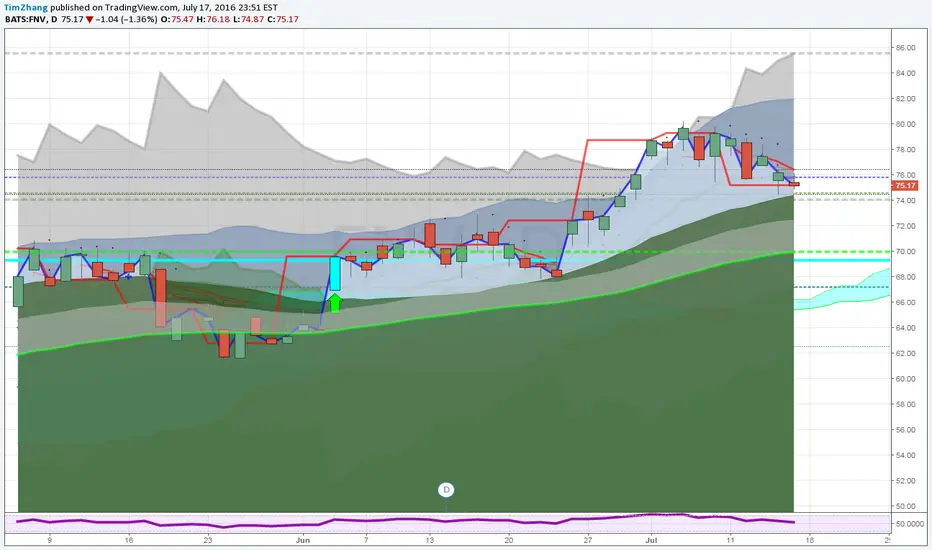Image resolution: width=932 pixels, height=550 pixels.
Task: Click the 86.00 price axis label
Action: click(905, 48)
